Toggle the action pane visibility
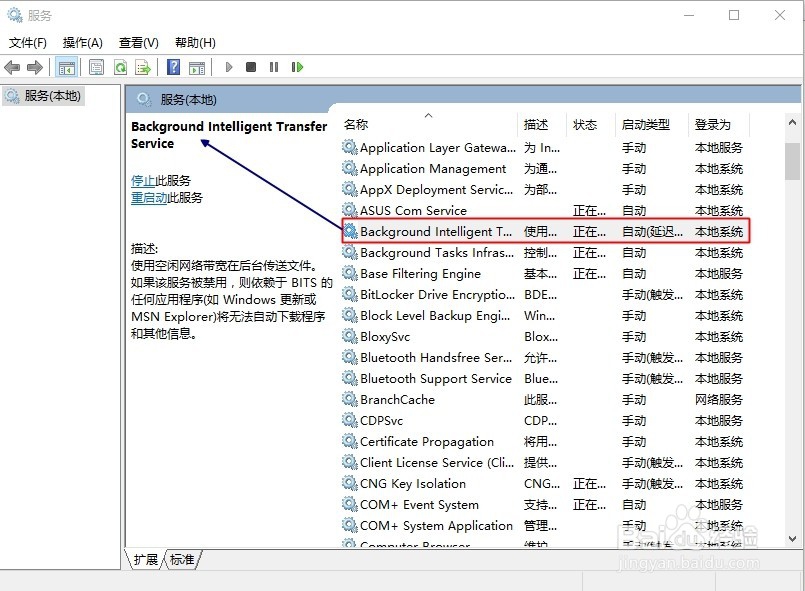The width and height of the screenshot is (805, 591). [199, 67]
